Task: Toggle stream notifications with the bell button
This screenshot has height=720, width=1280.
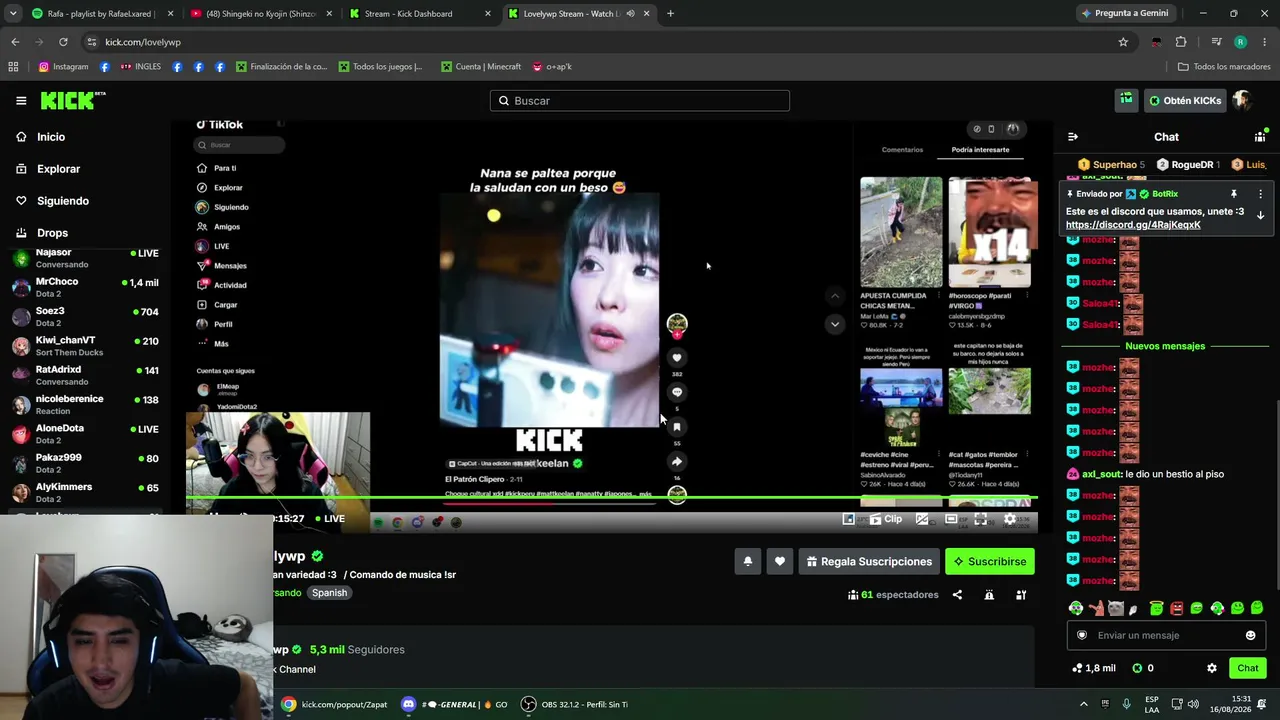Action: click(x=748, y=562)
